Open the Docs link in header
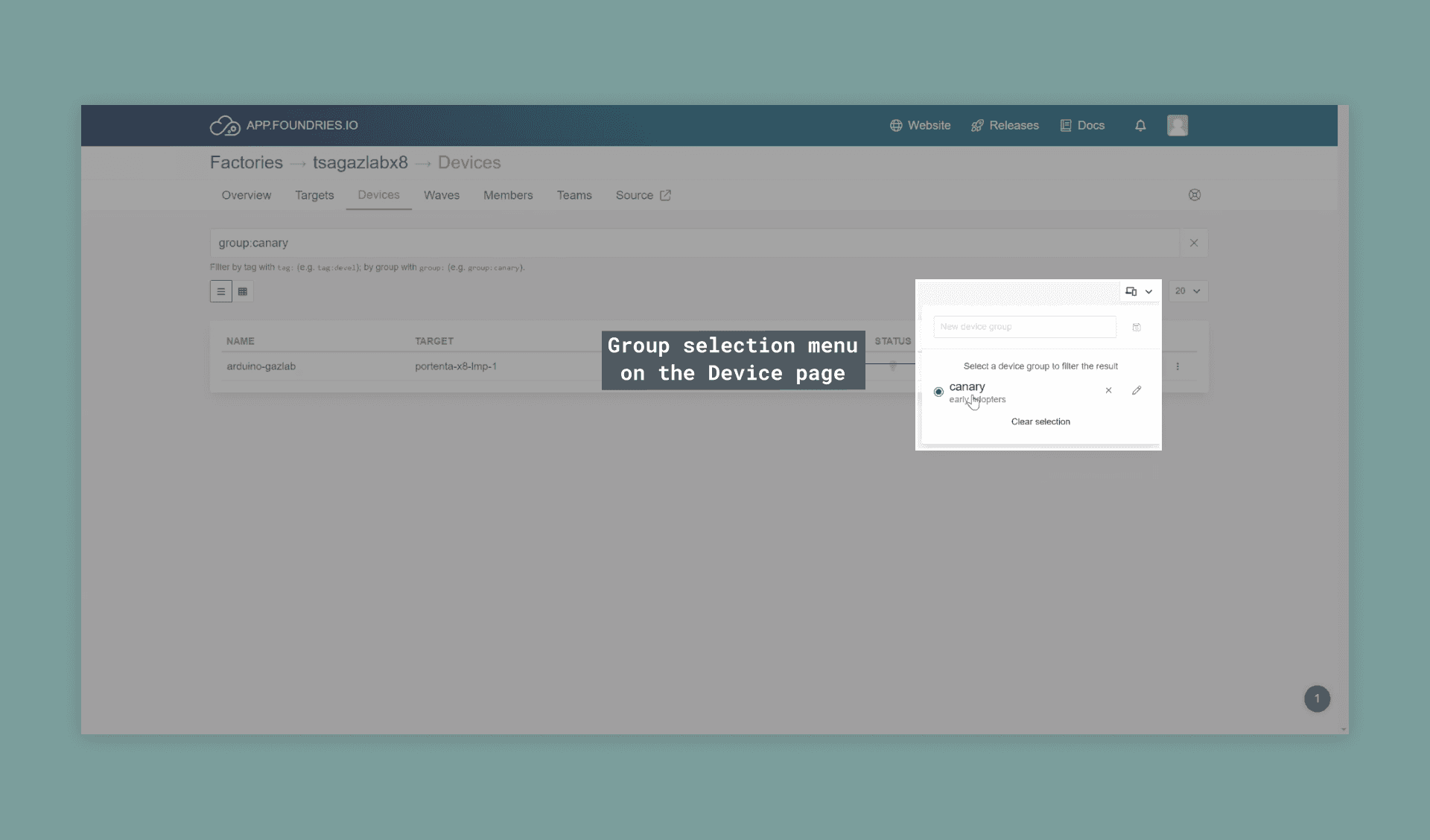 [x=1082, y=126]
